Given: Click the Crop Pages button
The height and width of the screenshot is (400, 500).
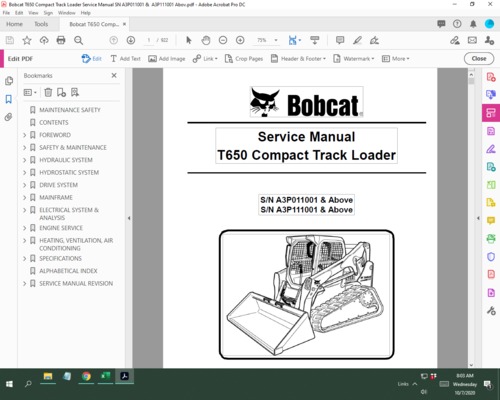Looking at the screenshot, I should [x=244, y=59].
